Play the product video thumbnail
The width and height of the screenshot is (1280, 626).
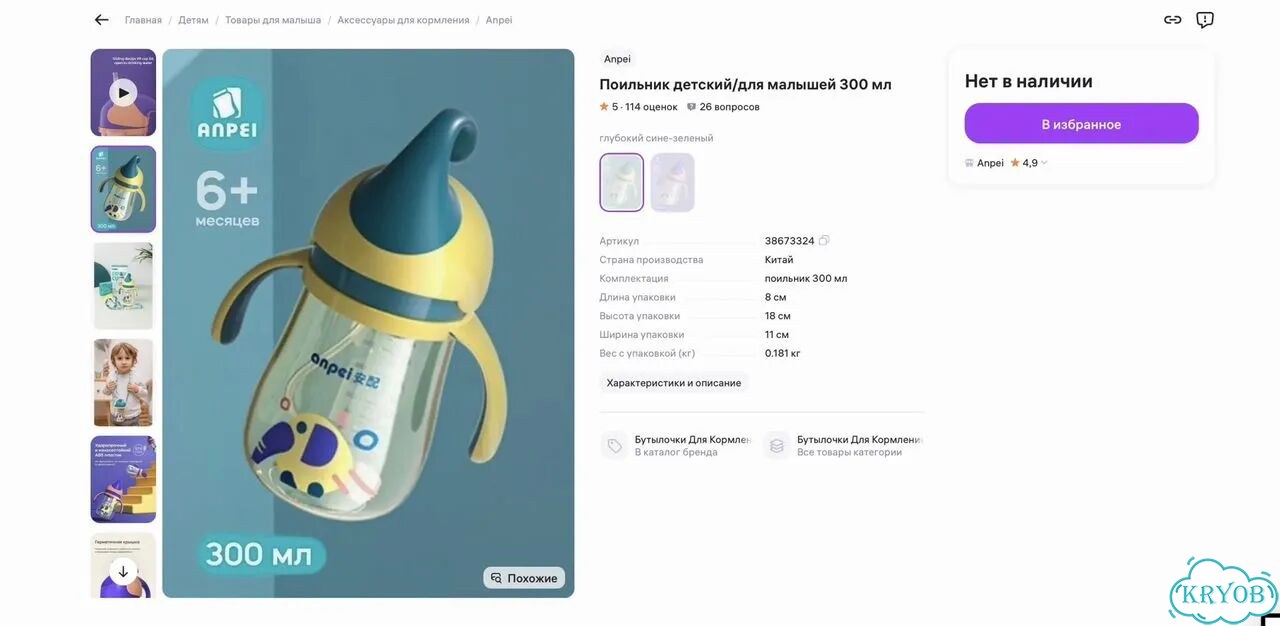[x=123, y=93]
